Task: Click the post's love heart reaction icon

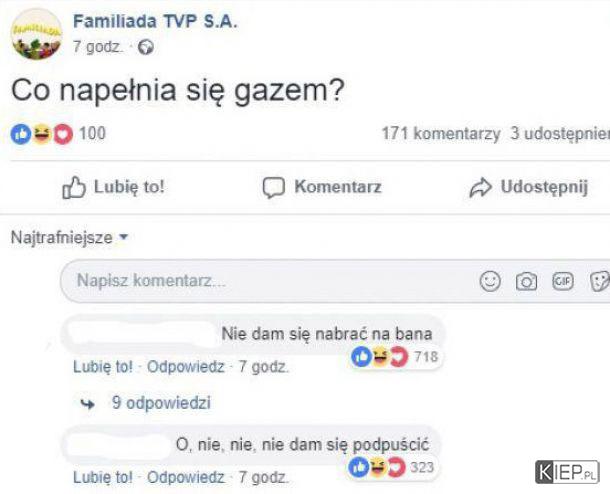Action: pos(63,134)
